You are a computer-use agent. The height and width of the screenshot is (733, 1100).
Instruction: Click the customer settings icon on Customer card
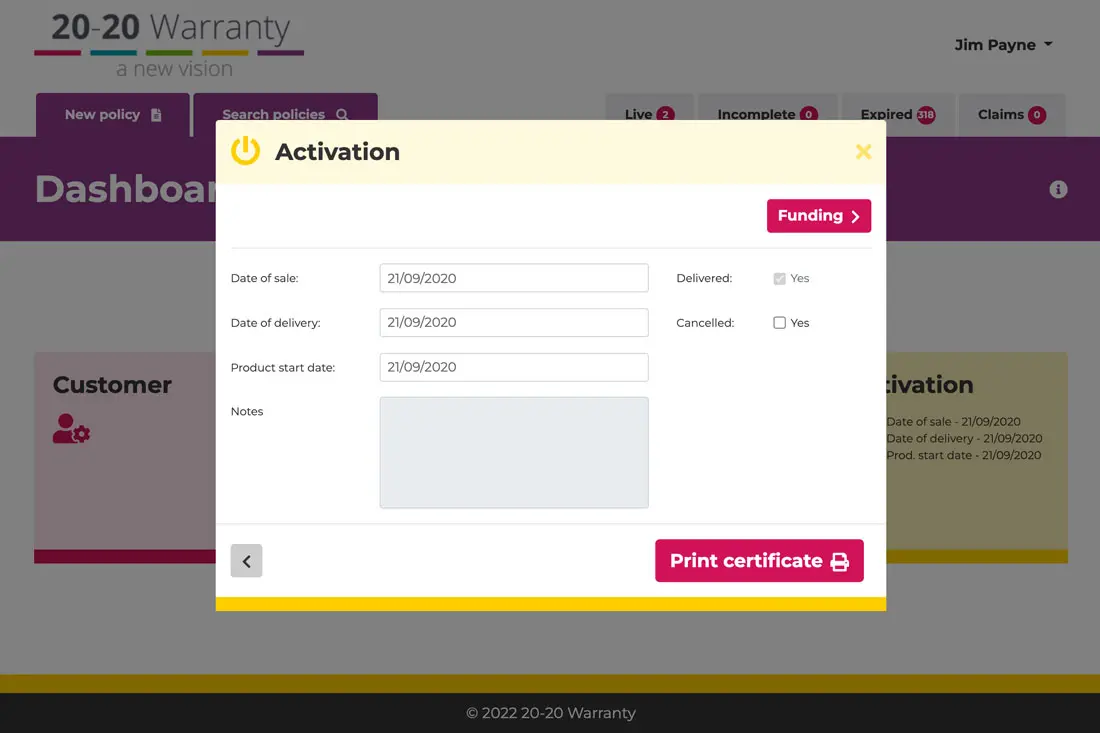[x=72, y=428]
